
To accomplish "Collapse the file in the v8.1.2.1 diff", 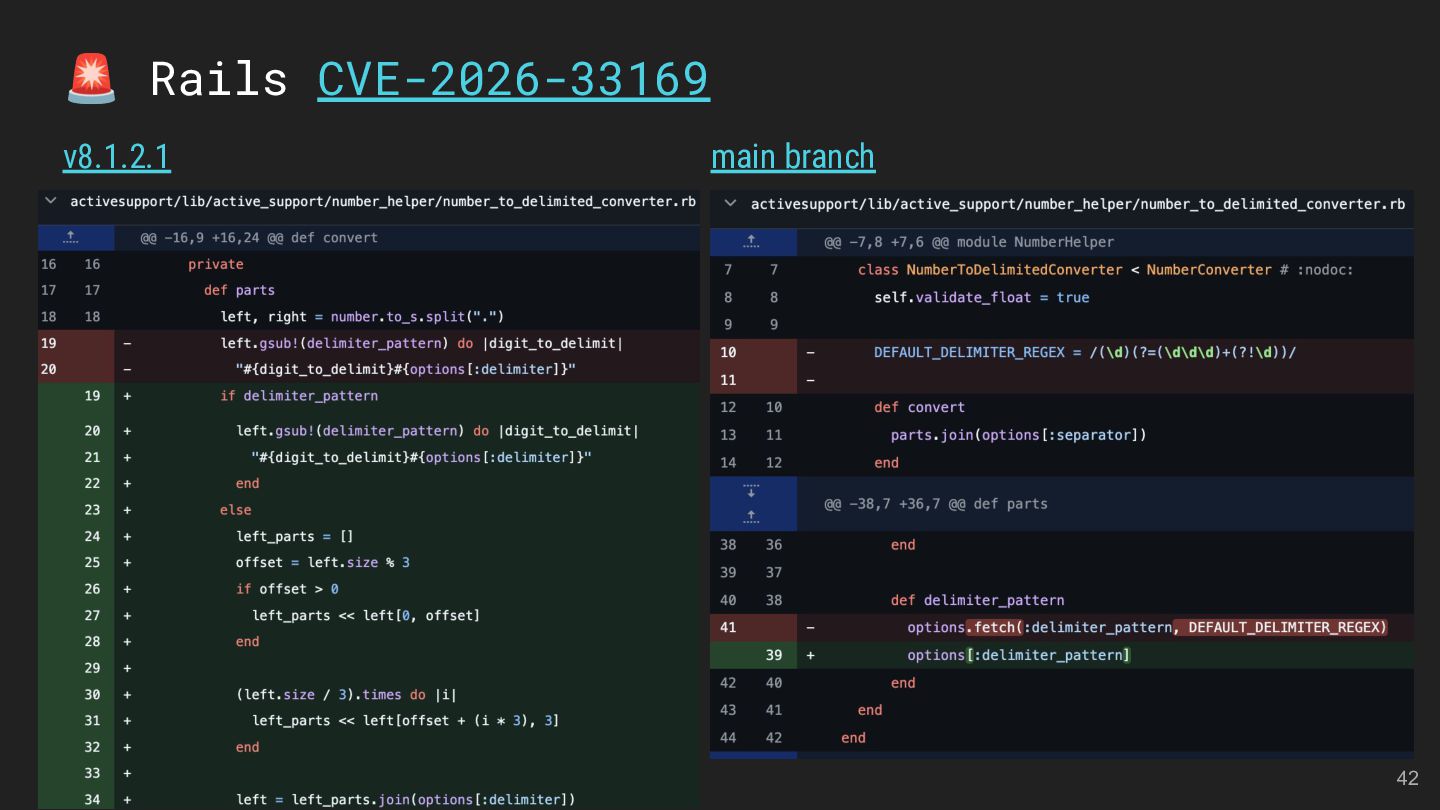I will click(x=51, y=201).
